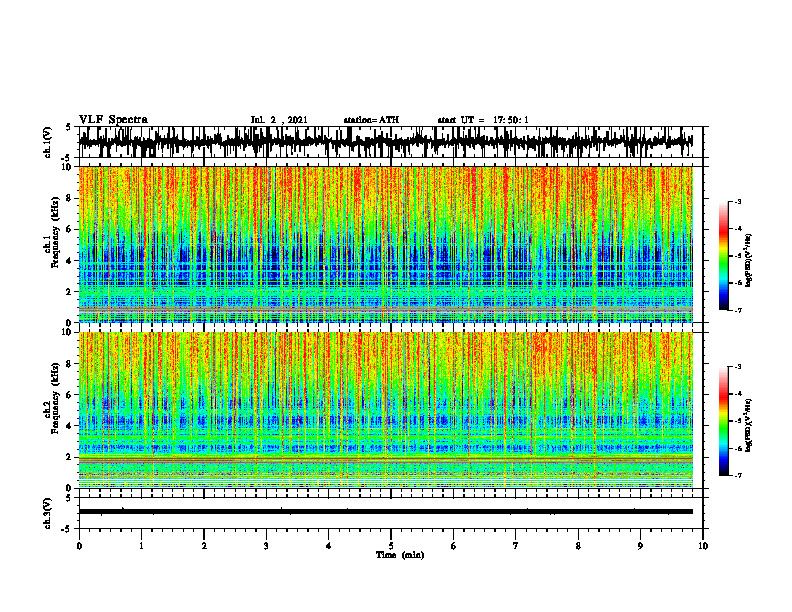Click the lower color scale's log(PSD) unit label

pos(749,426)
